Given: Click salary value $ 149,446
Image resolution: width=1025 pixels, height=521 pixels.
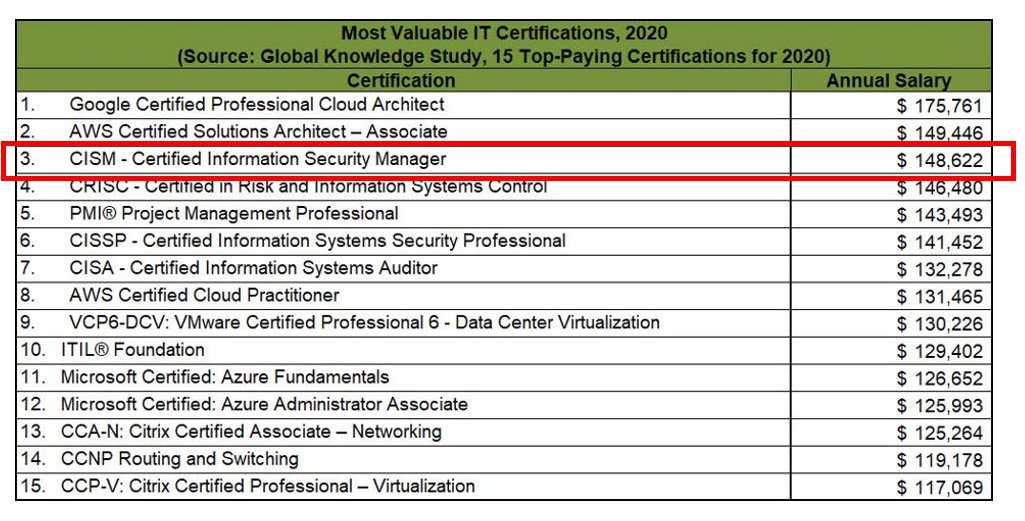Looking at the screenshot, I should (939, 133).
